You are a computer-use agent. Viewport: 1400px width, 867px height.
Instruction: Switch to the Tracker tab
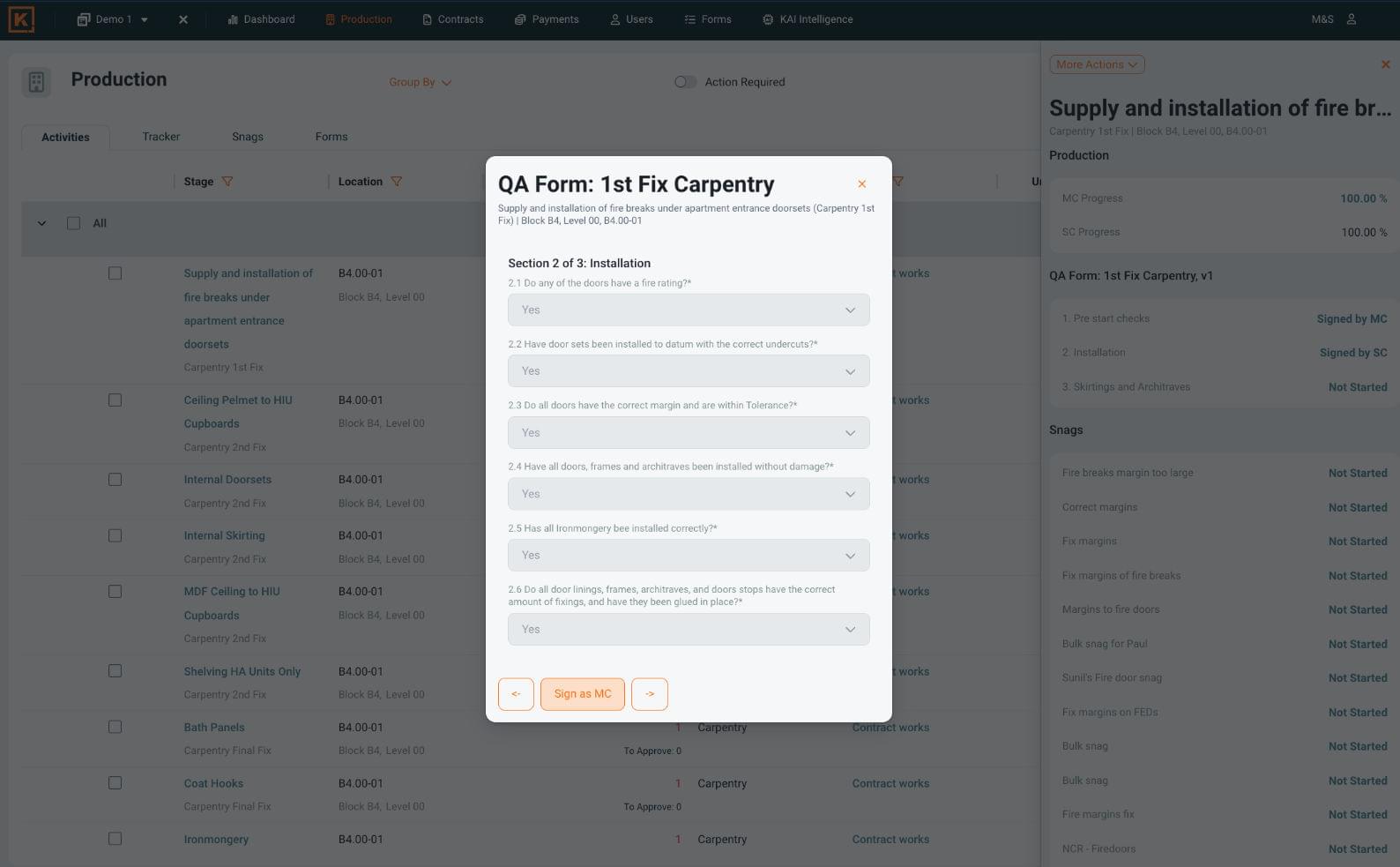click(x=160, y=137)
